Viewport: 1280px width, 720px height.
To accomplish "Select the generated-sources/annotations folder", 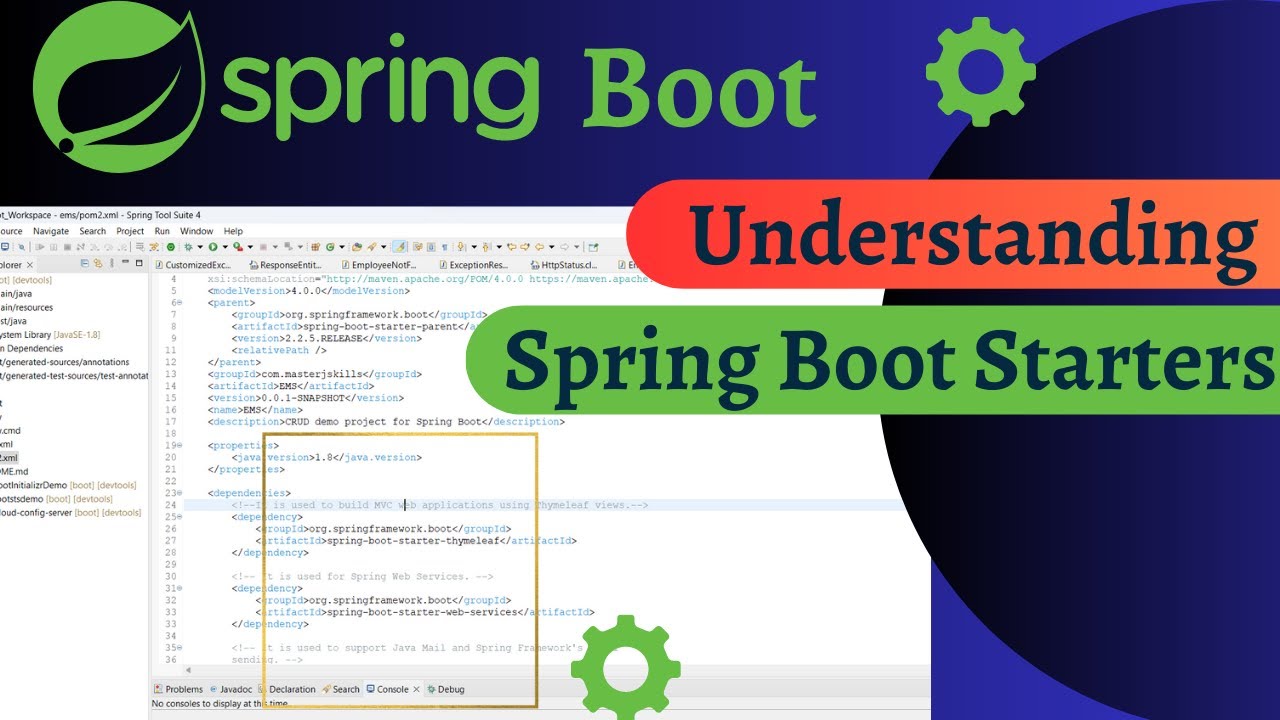I will tap(65, 362).
